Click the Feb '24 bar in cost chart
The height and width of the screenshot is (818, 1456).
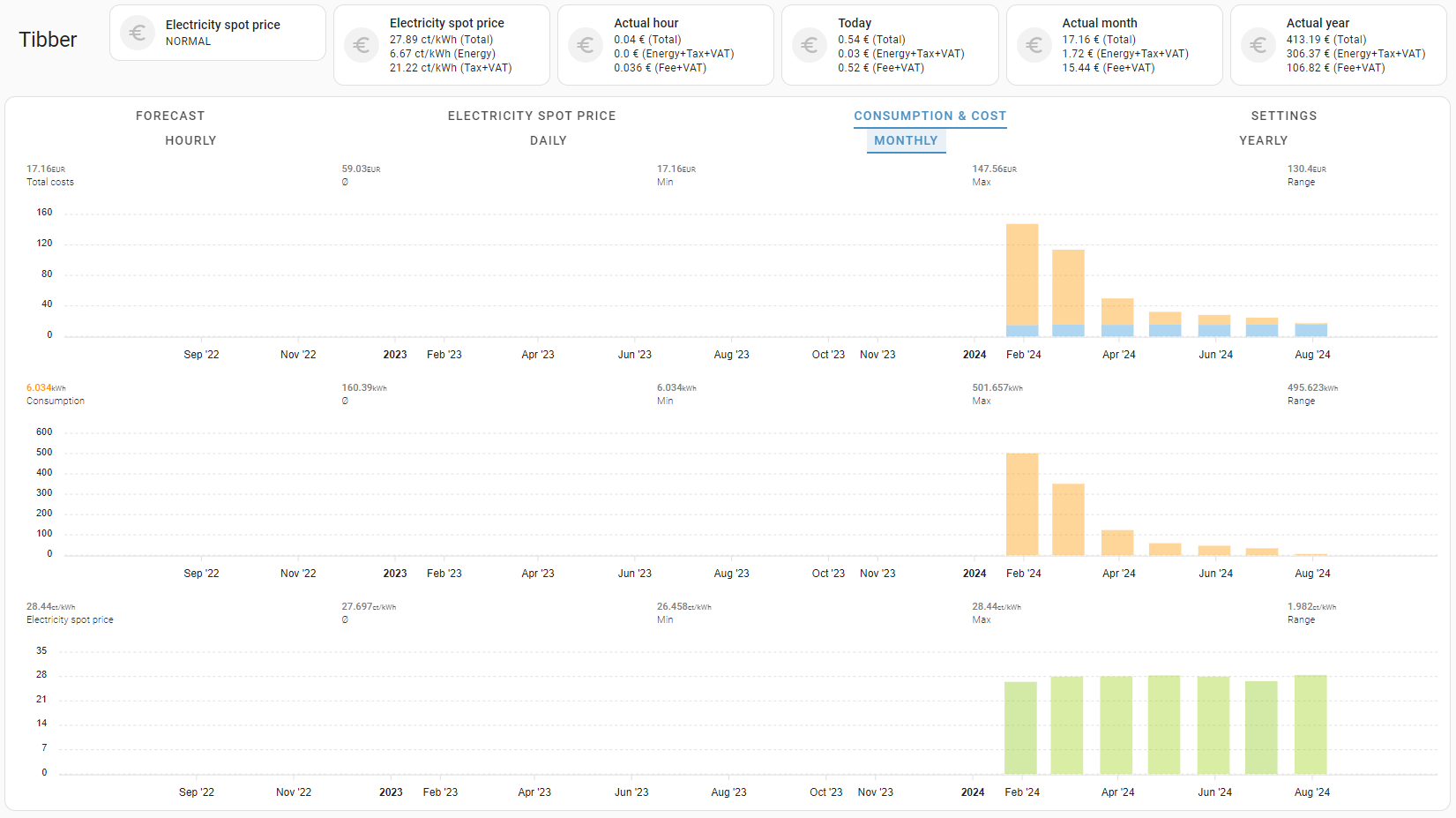point(1022,280)
